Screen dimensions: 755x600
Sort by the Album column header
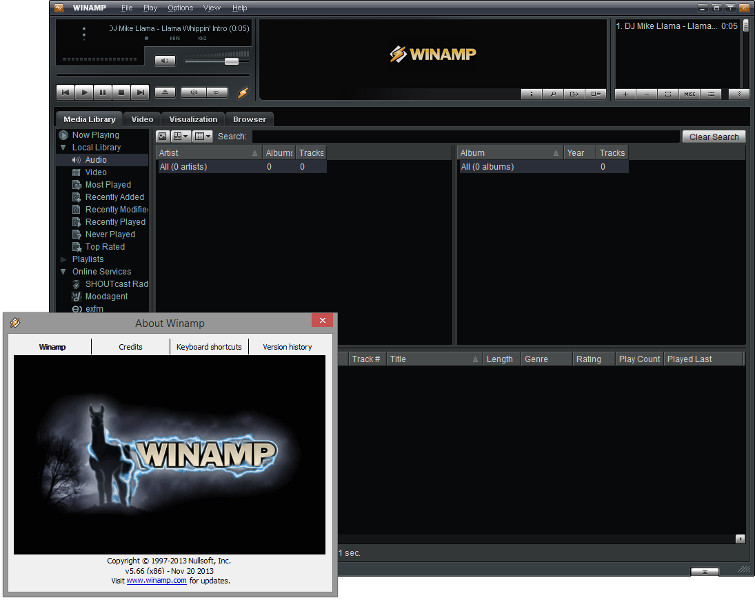pos(509,153)
